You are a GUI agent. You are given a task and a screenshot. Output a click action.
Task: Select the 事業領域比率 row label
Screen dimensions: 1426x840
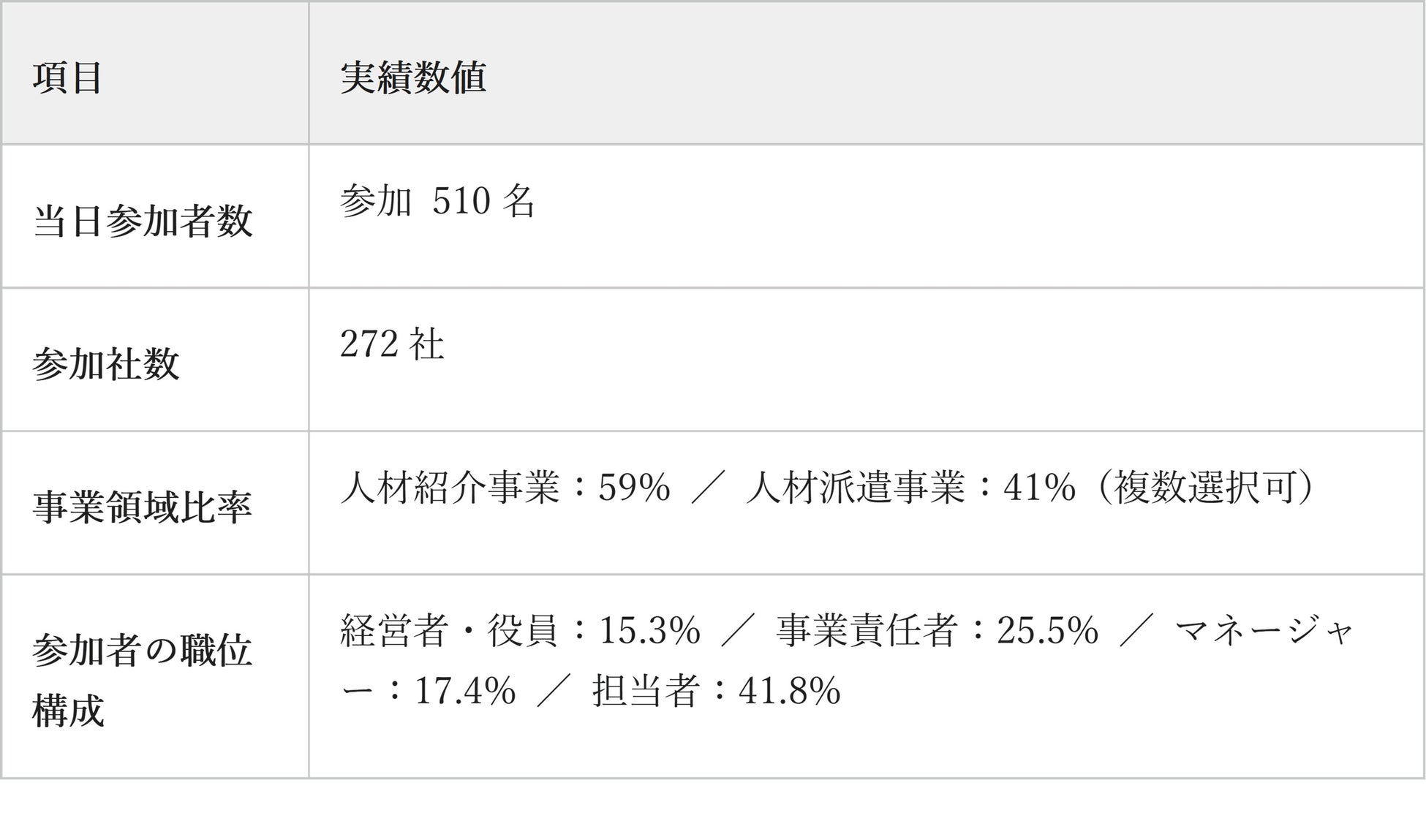(x=143, y=507)
